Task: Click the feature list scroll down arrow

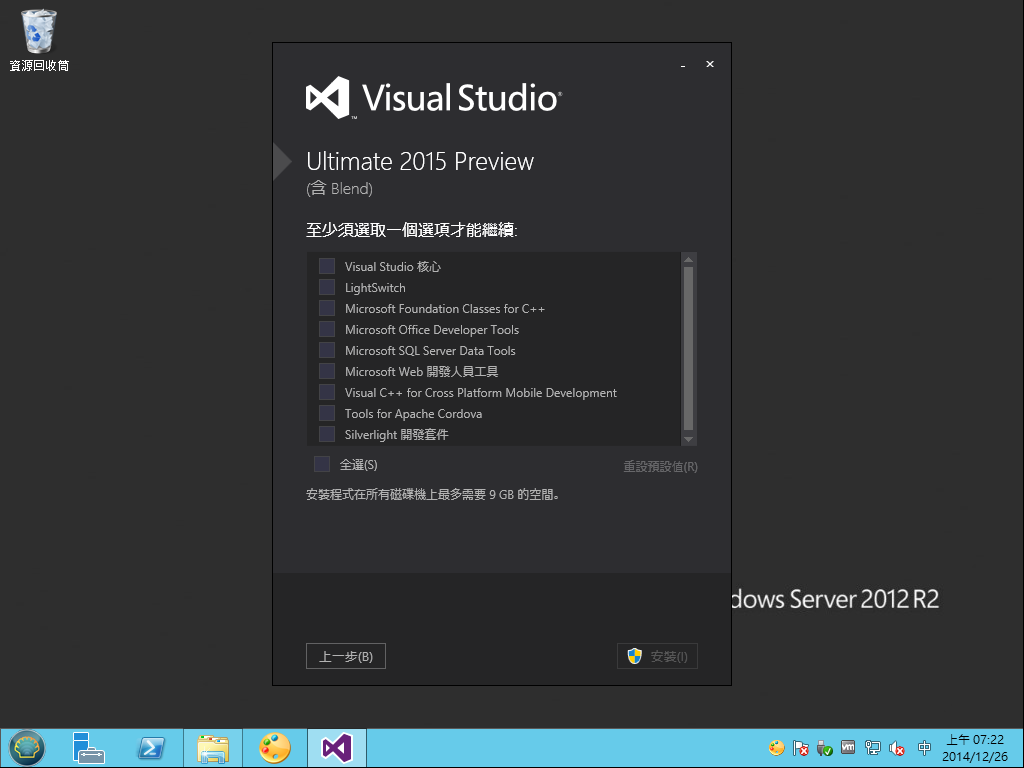Action: (x=688, y=440)
